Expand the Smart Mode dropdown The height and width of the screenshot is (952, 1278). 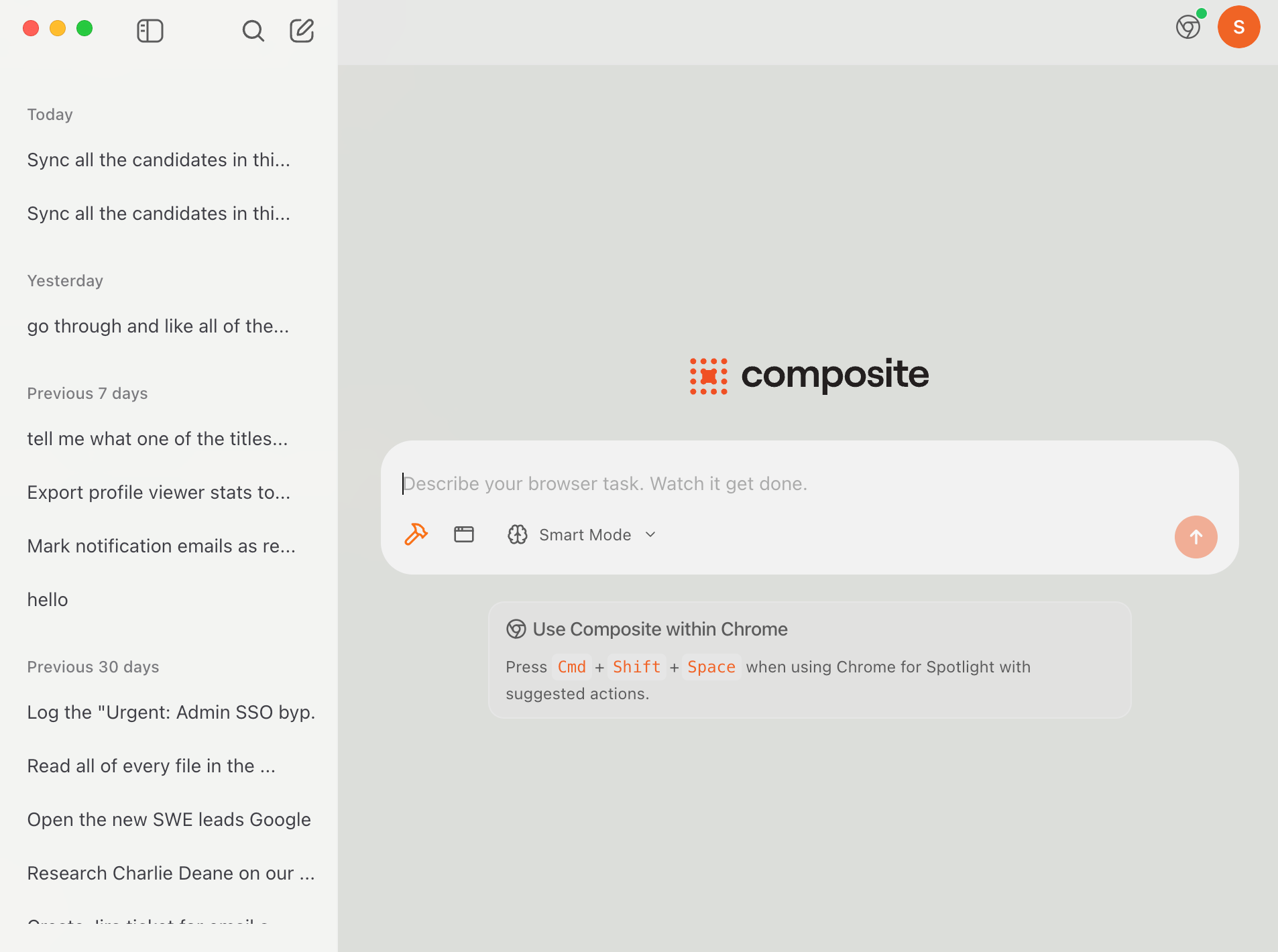tap(582, 535)
